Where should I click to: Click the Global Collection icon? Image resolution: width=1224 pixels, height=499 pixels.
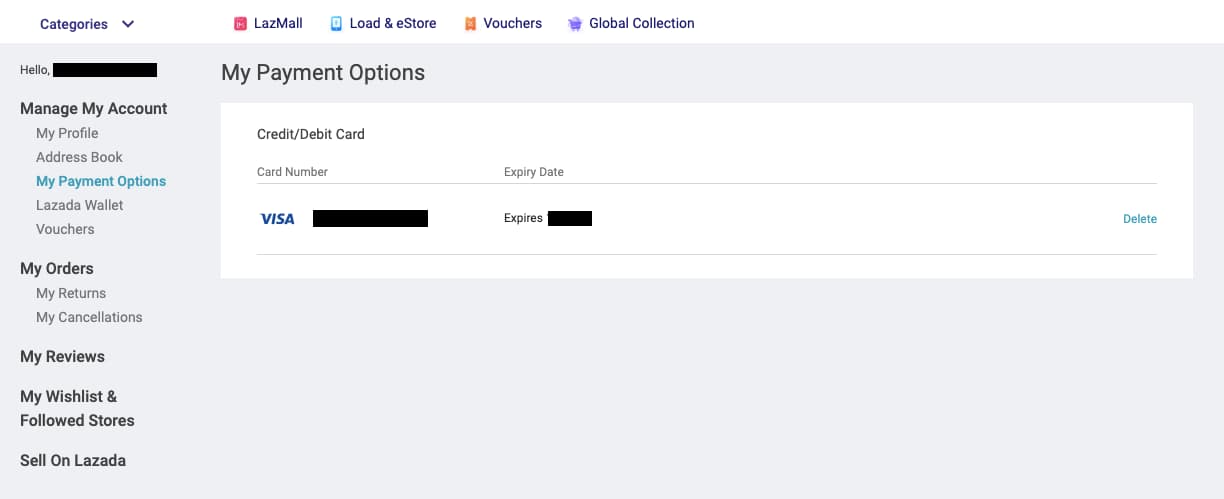click(575, 24)
